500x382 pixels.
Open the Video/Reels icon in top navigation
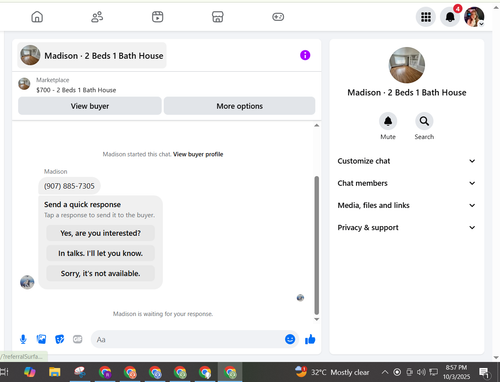(157, 17)
